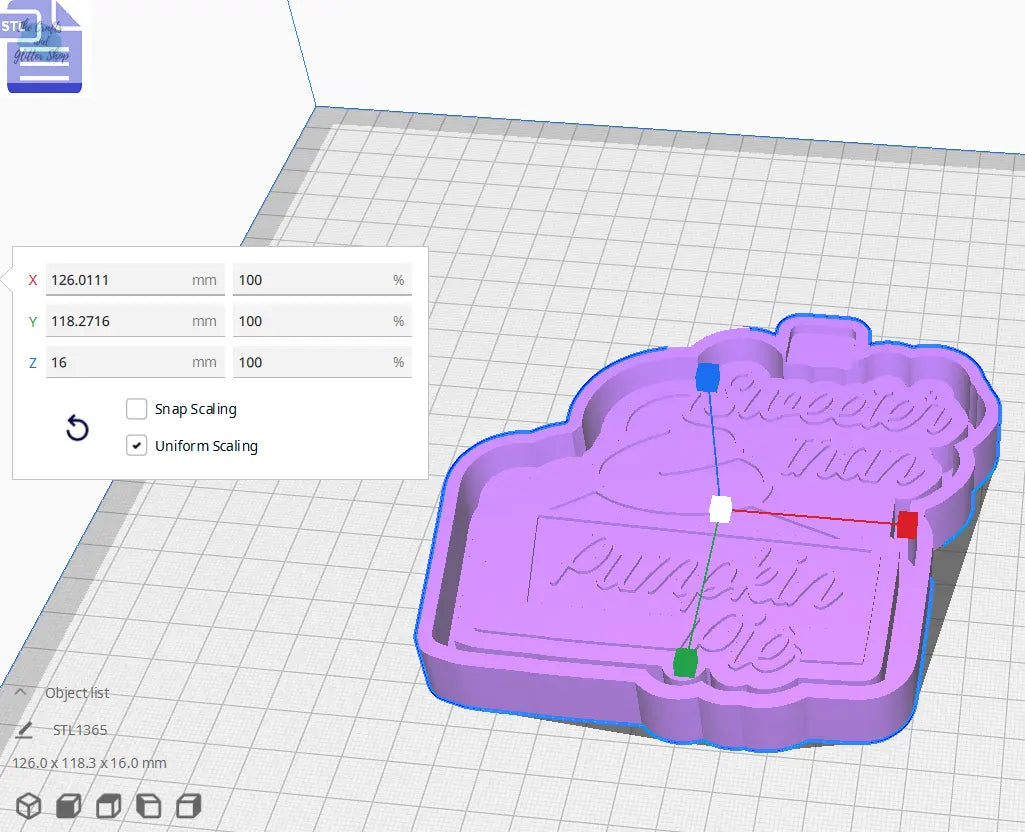
Task: Click the reset scale arrow icon
Action: pos(77,427)
